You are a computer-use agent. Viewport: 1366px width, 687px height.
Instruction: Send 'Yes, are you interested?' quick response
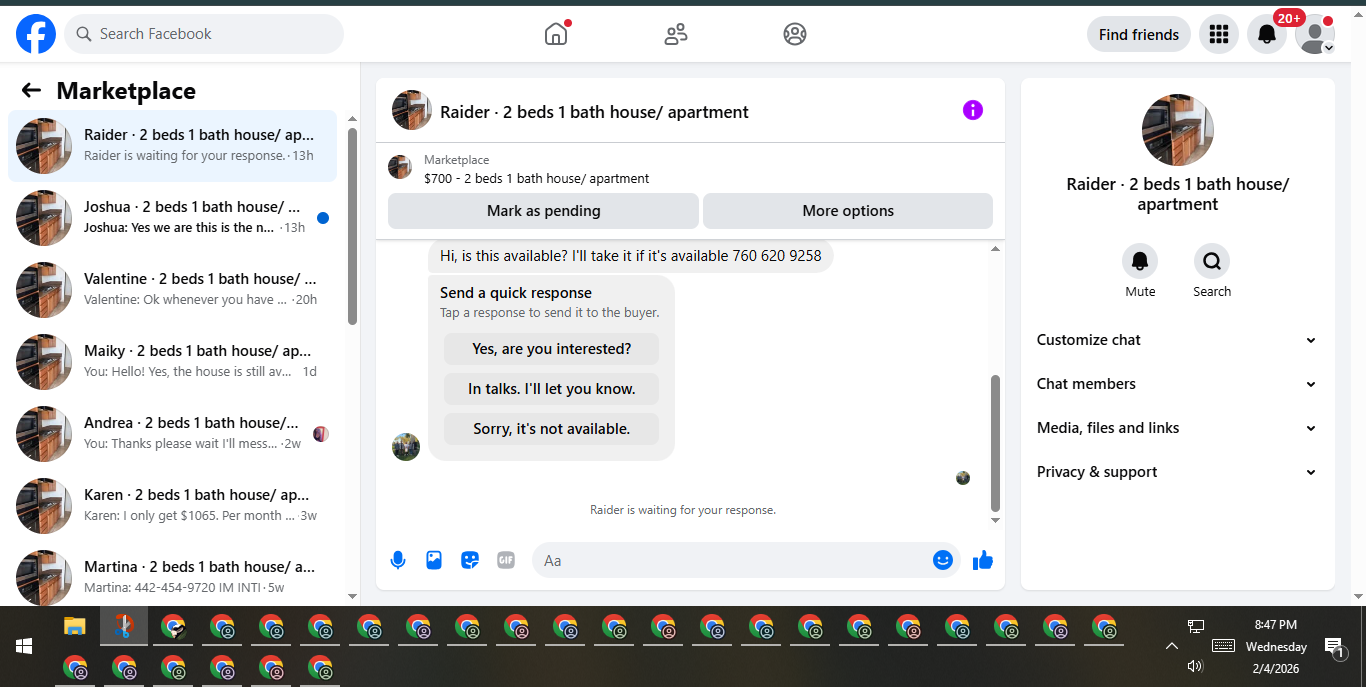coord(551,349)
